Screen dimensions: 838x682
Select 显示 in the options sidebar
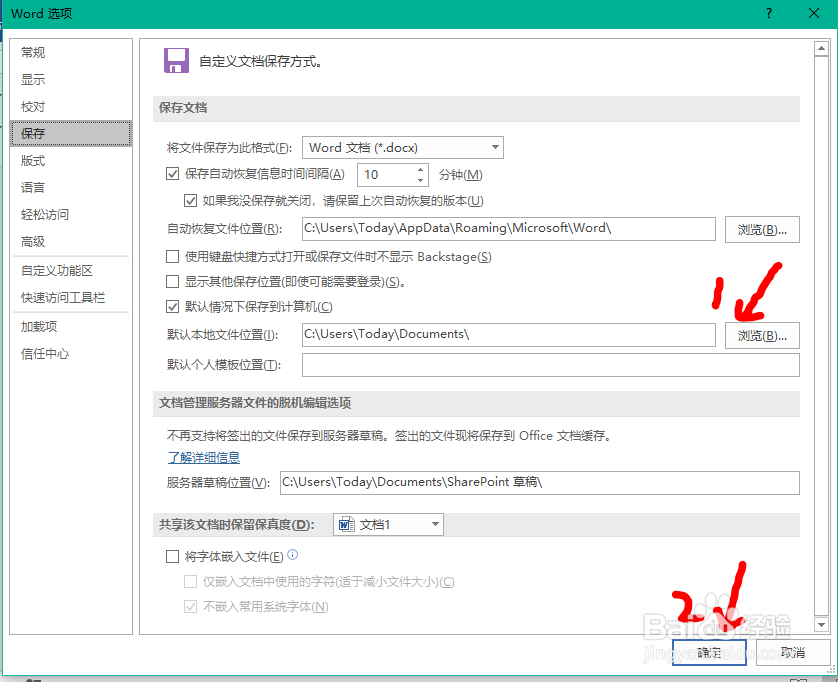[71, 80]
